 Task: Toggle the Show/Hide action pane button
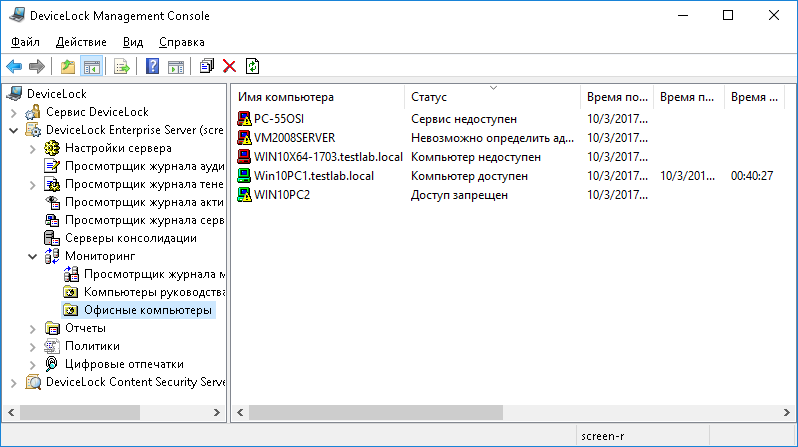pos(176,67)
